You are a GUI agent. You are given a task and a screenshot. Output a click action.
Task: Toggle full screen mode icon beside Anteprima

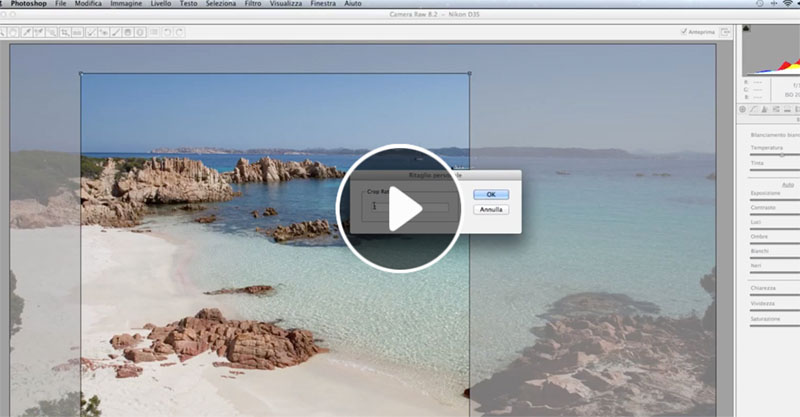(725, 32)
